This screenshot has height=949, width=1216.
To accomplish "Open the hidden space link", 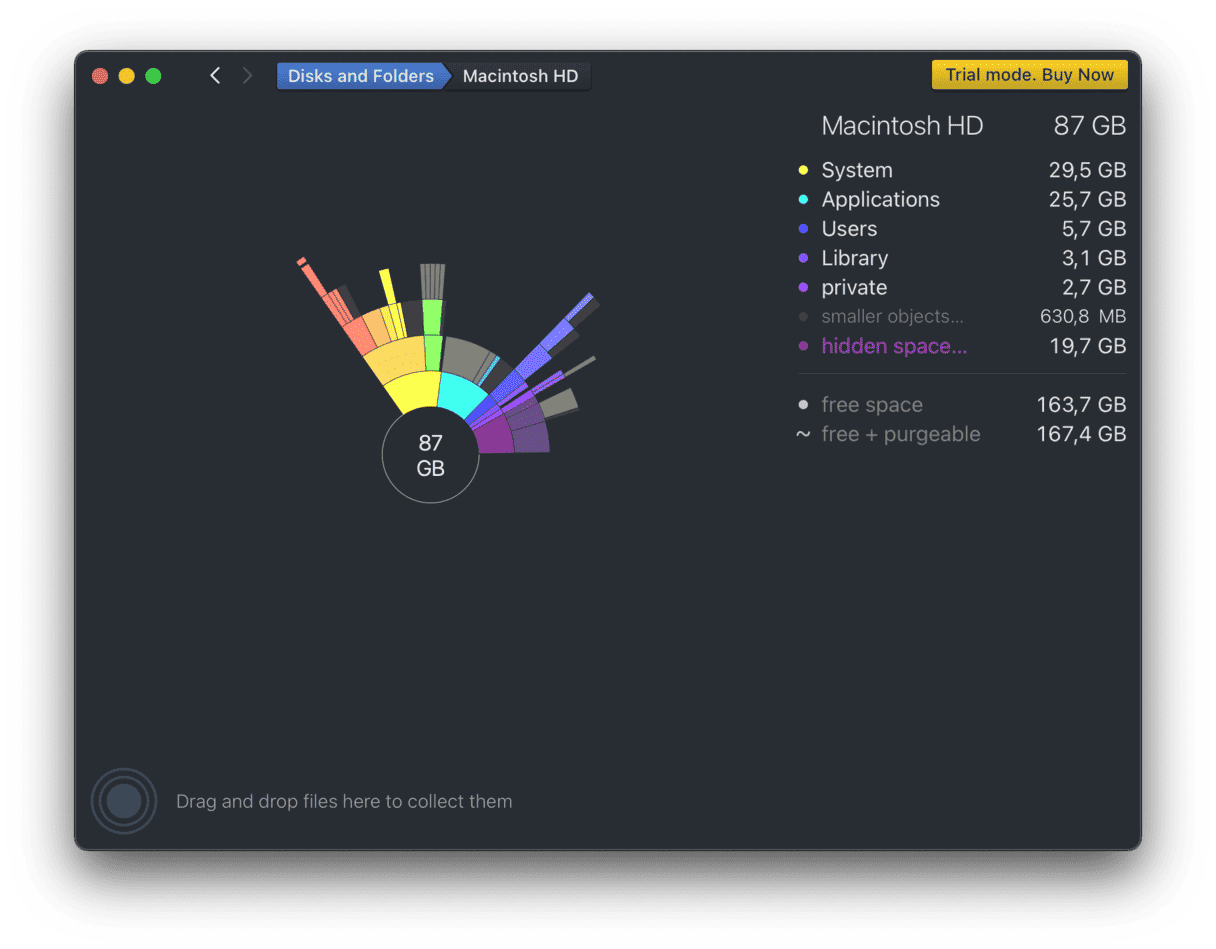I will (894, 346).
